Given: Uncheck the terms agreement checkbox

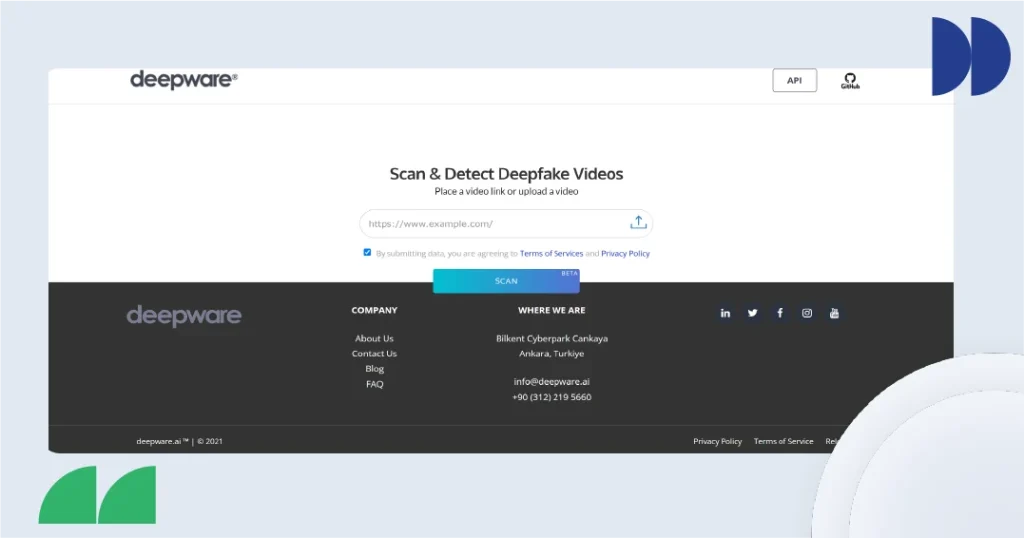Looking at the screenshot, I should (x=367, y=253).
